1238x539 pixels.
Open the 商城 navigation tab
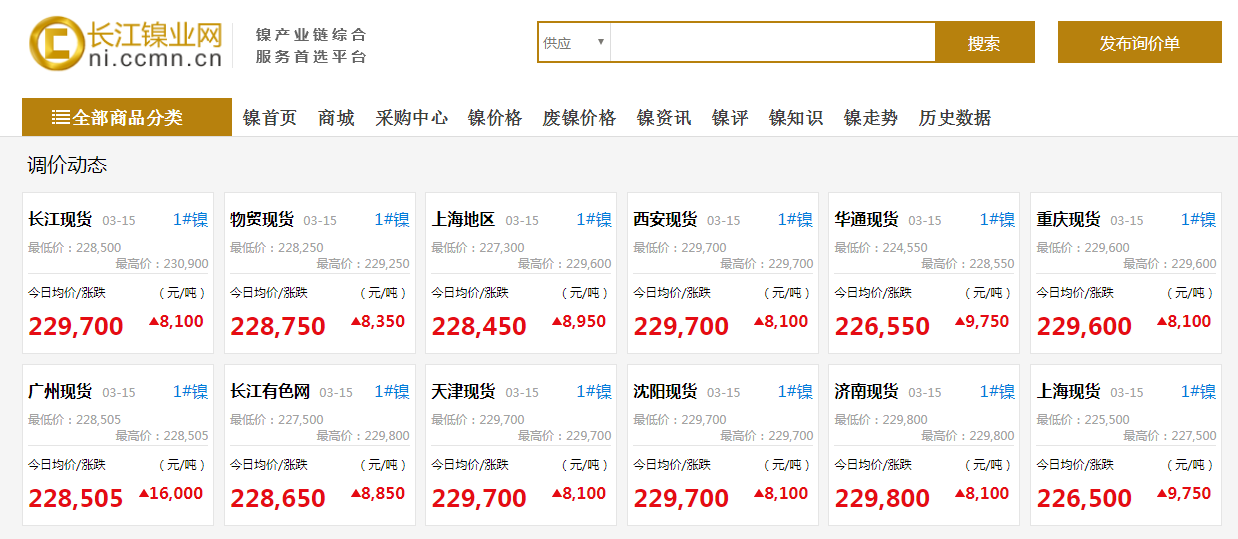click(336, 118)
